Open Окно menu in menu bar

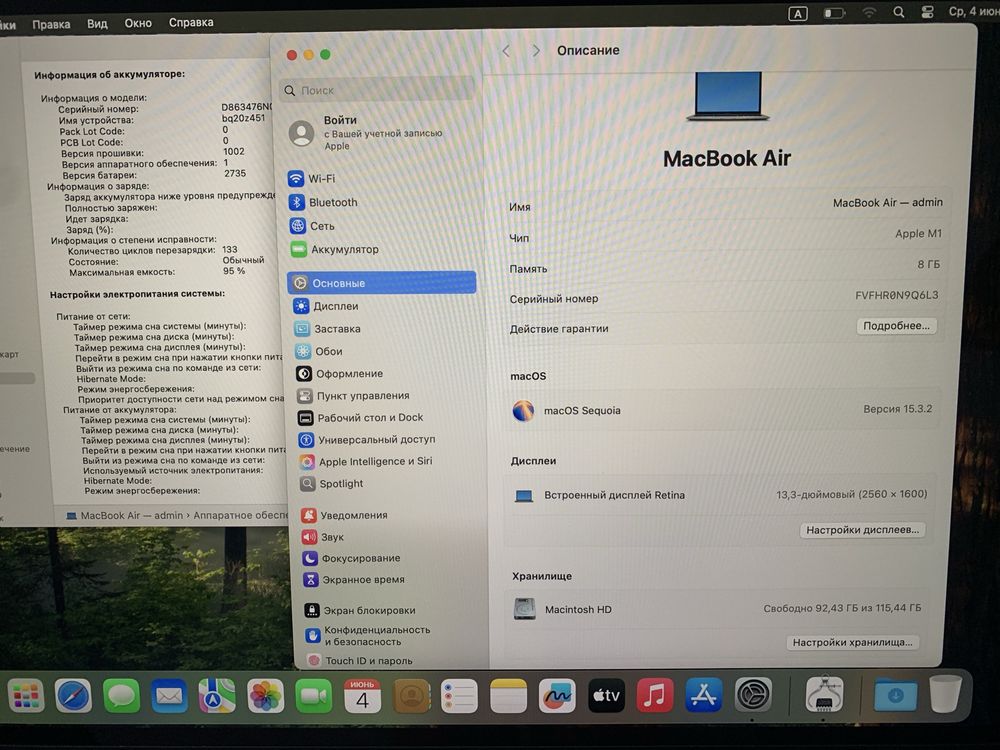pos(138,23)
